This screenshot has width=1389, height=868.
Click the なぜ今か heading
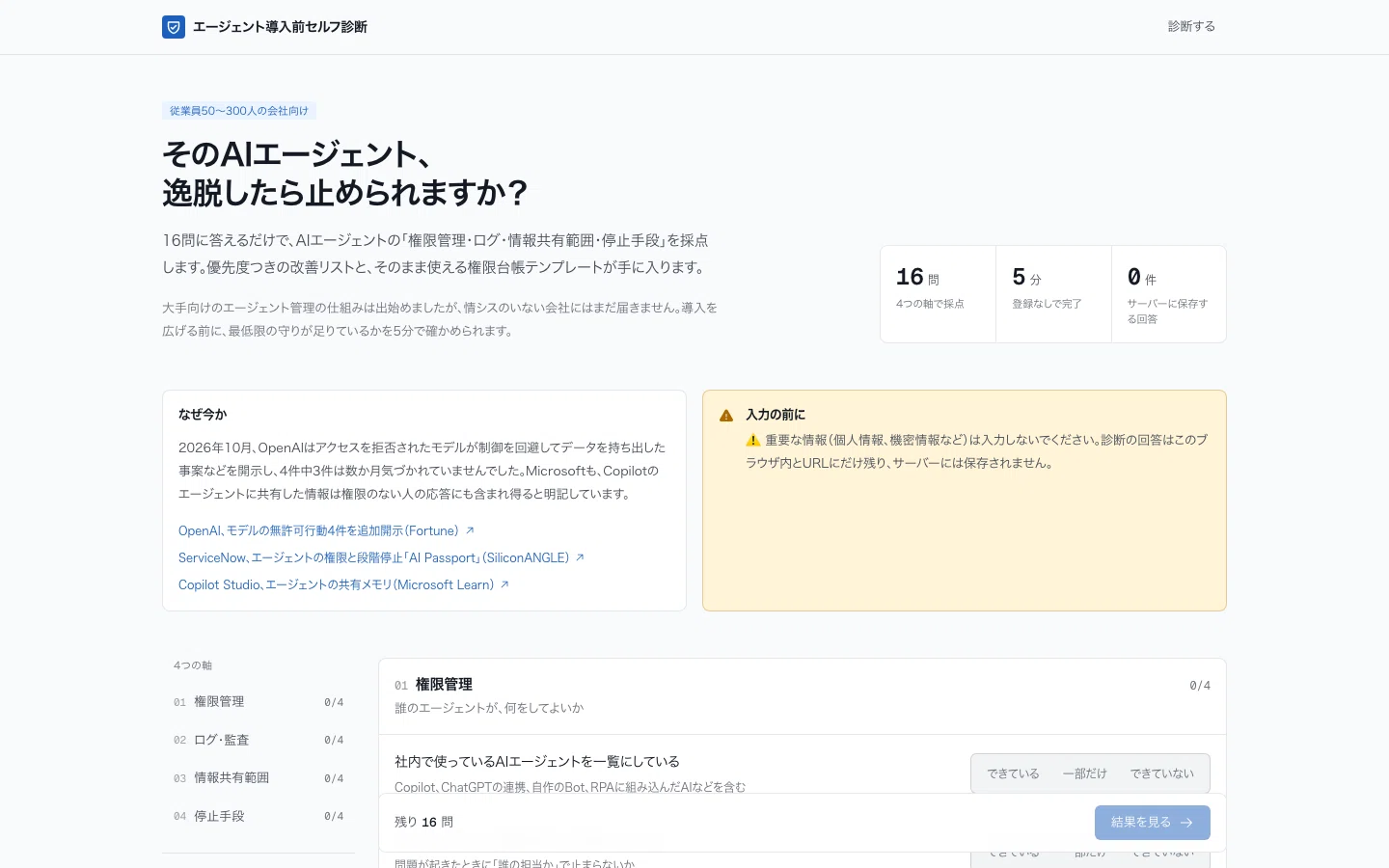pyautogui.click(x=203, y=415)
